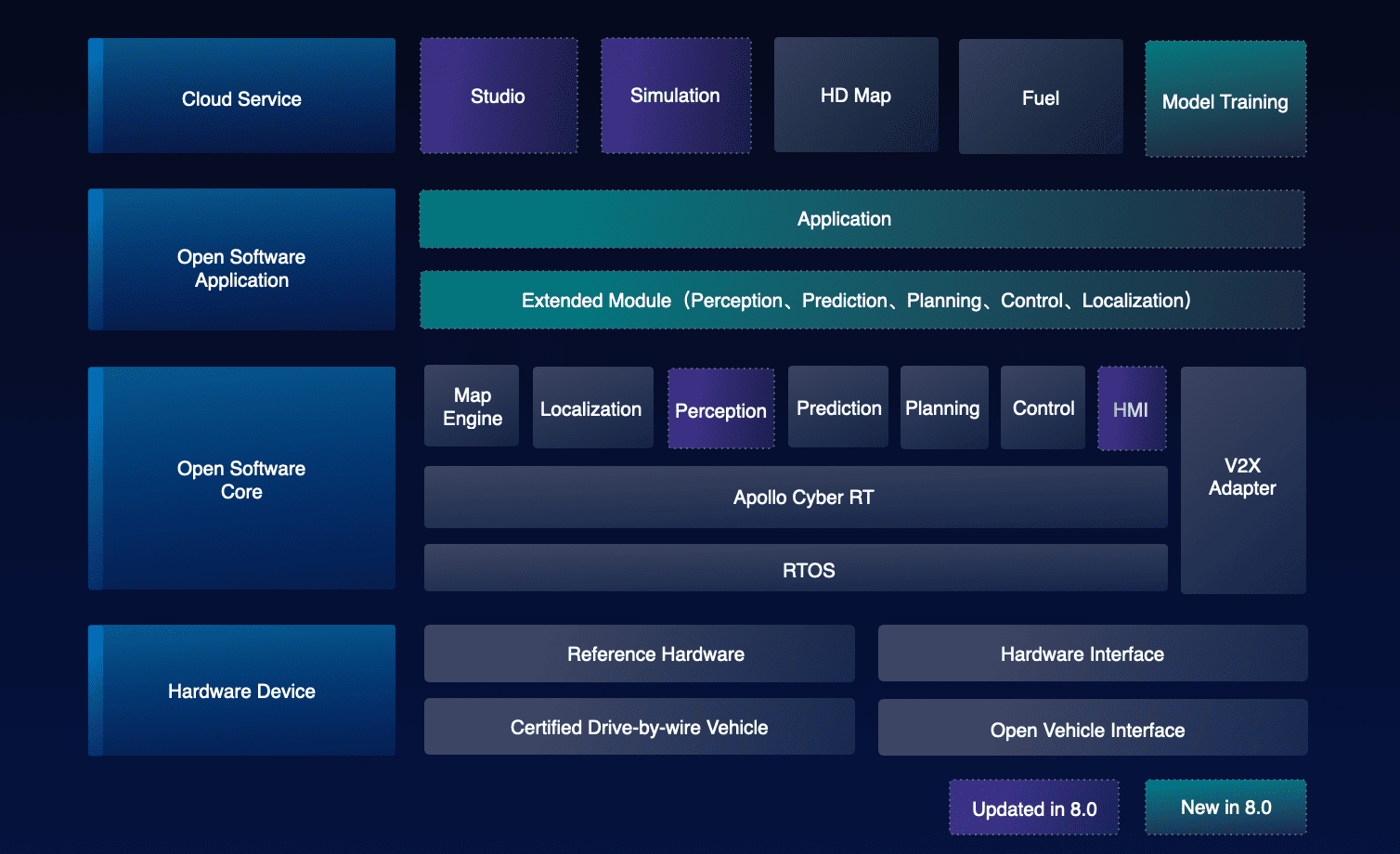Select the Certified Drive-by-wire Vehicle block
The width and height of the screenshot is (1400, 854).
pos(639,727)
